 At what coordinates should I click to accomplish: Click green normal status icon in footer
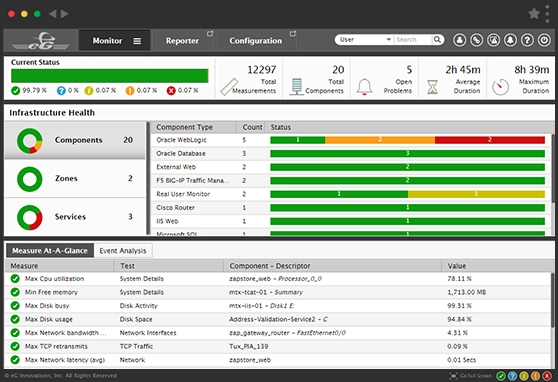(501, 376)
